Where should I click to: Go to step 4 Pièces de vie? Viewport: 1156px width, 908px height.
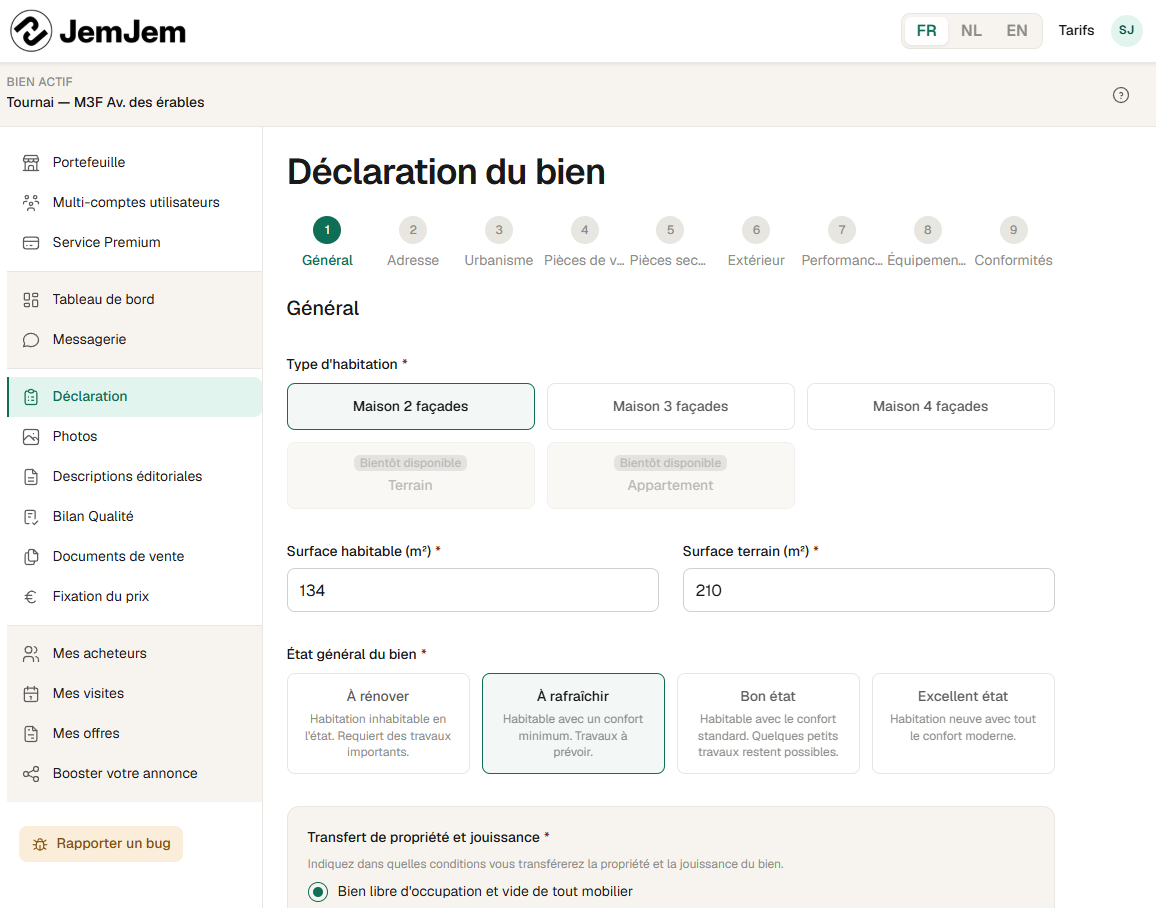[585, 242]
